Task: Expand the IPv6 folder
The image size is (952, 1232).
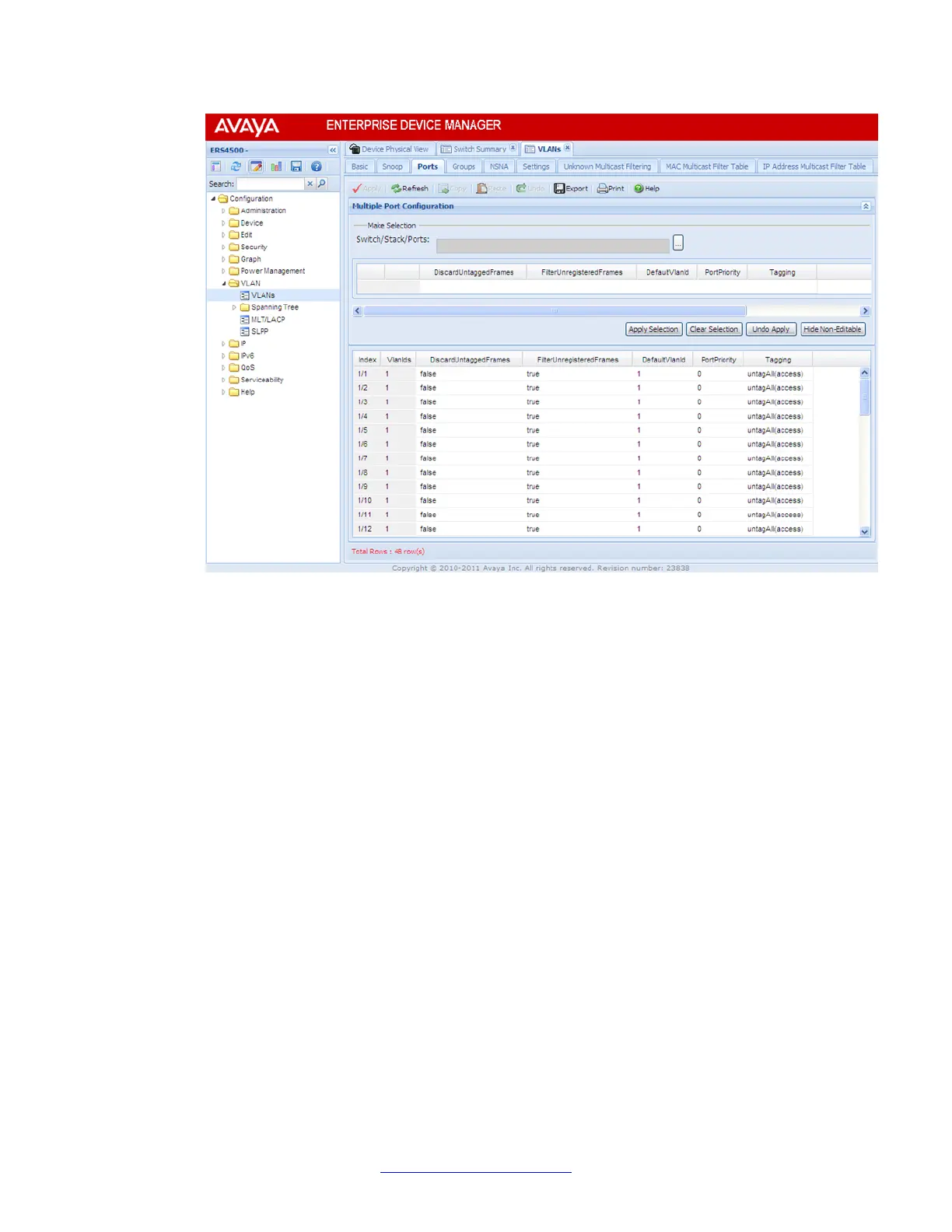Action: 223,355
